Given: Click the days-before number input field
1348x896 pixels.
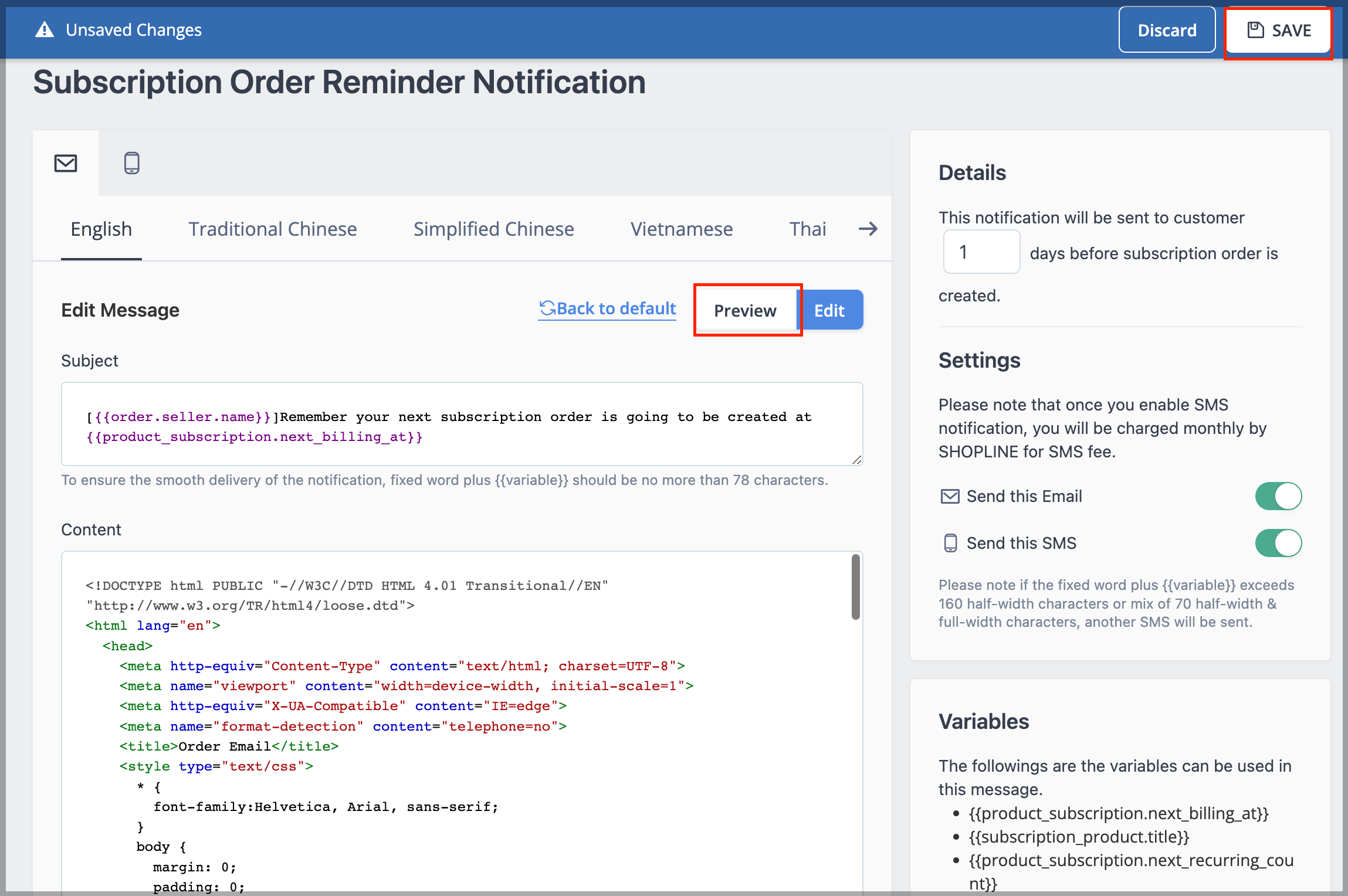Looking at the screenshot, I should click(981, 252).
